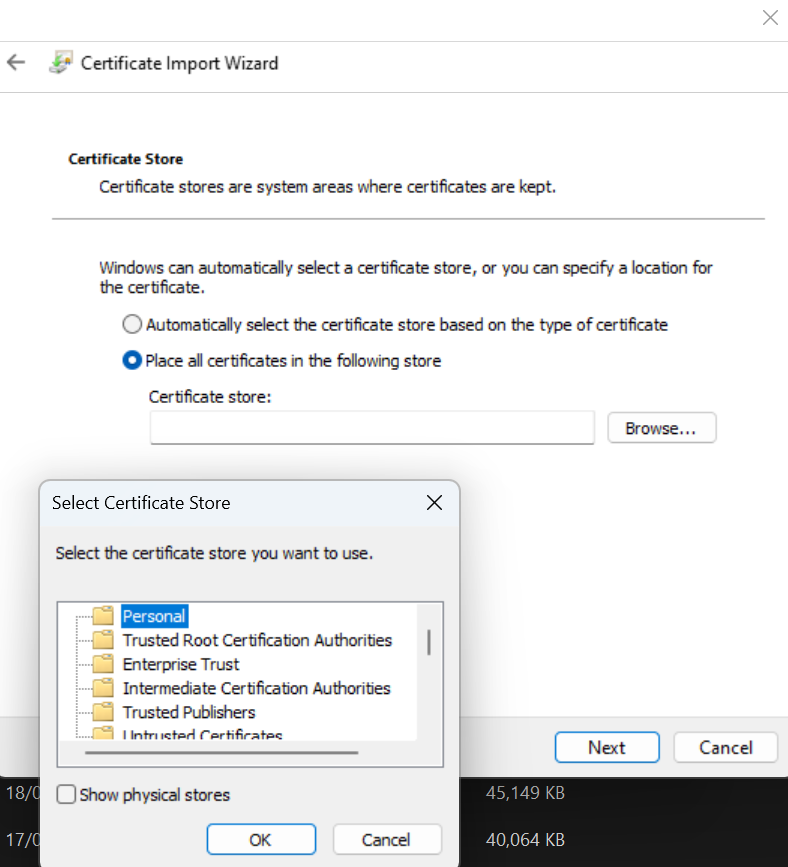This screenshot has width=788, height=867.
Task: Click the Certificate store text field
Action: click(x=372, y=428)
